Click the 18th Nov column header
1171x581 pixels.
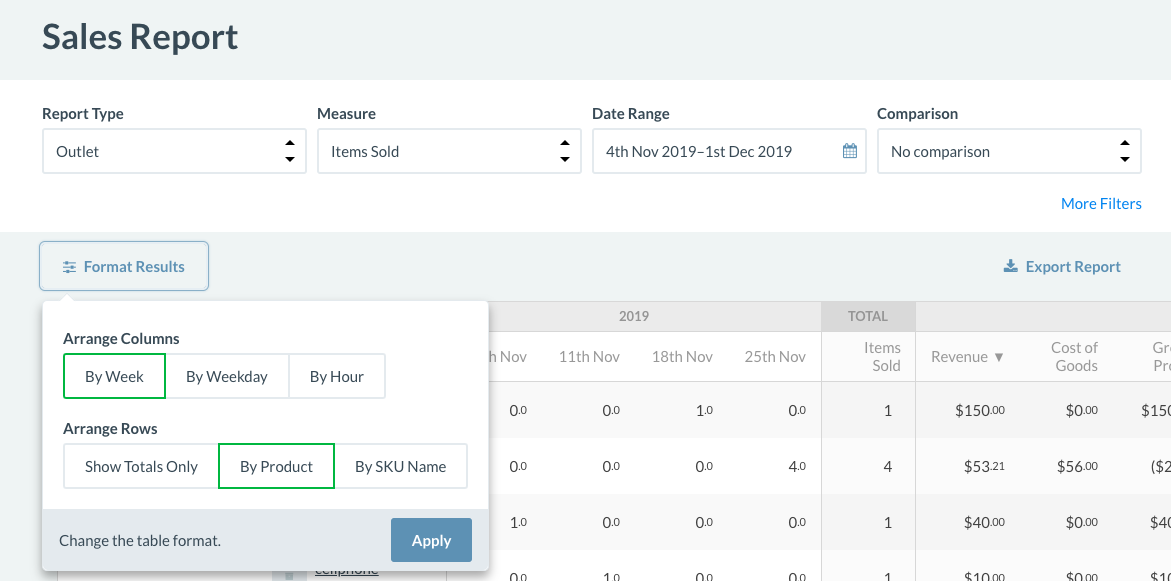[x=682, y=357]
